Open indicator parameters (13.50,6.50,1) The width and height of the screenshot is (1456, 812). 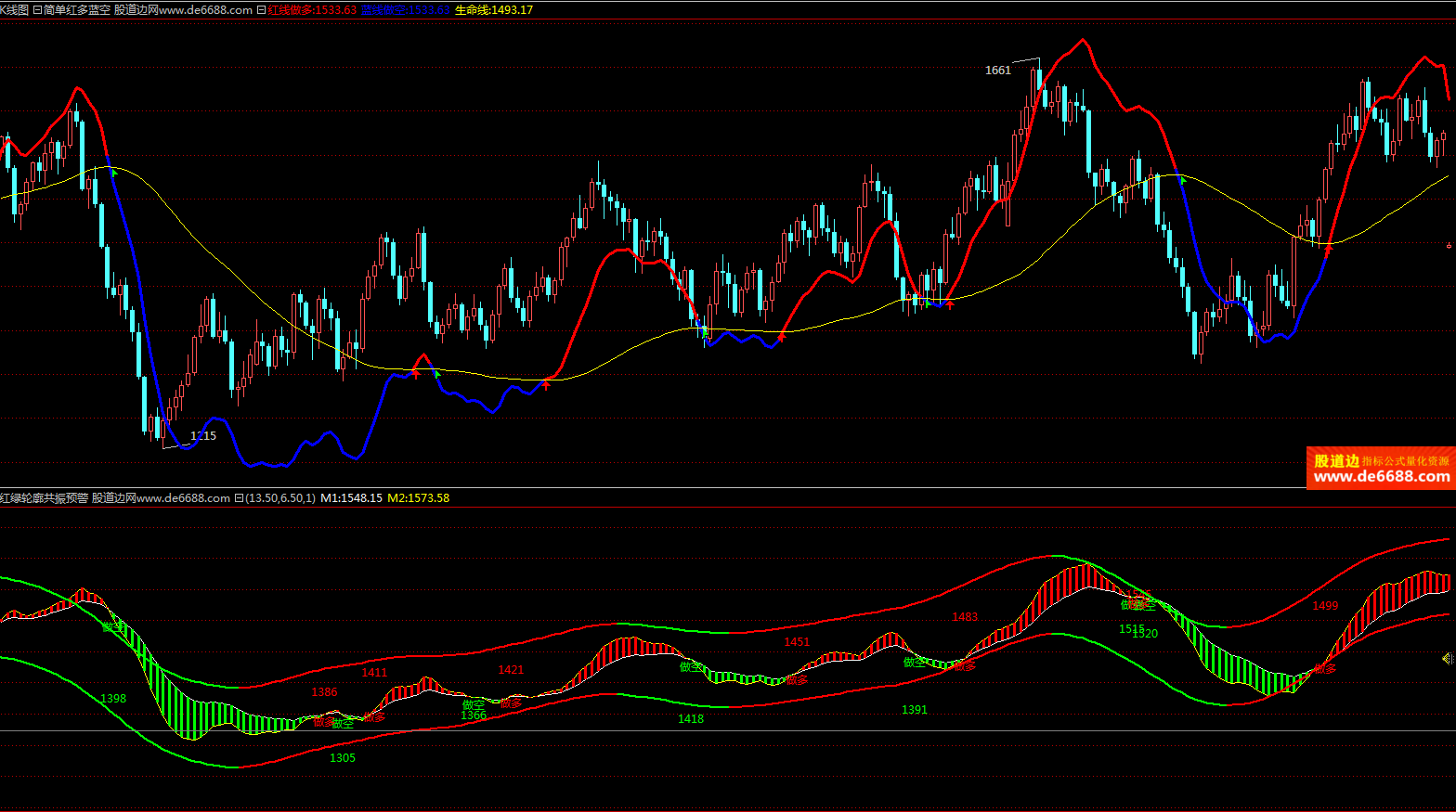(279, 498)
